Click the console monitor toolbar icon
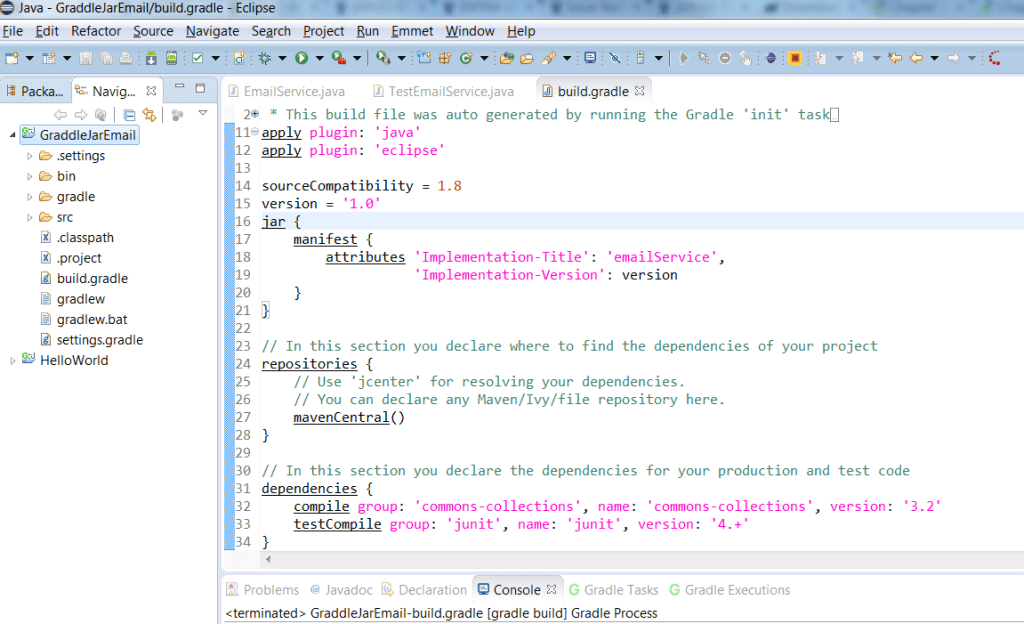The width and height of the screenshot is (1024, 624). [590, 58]
